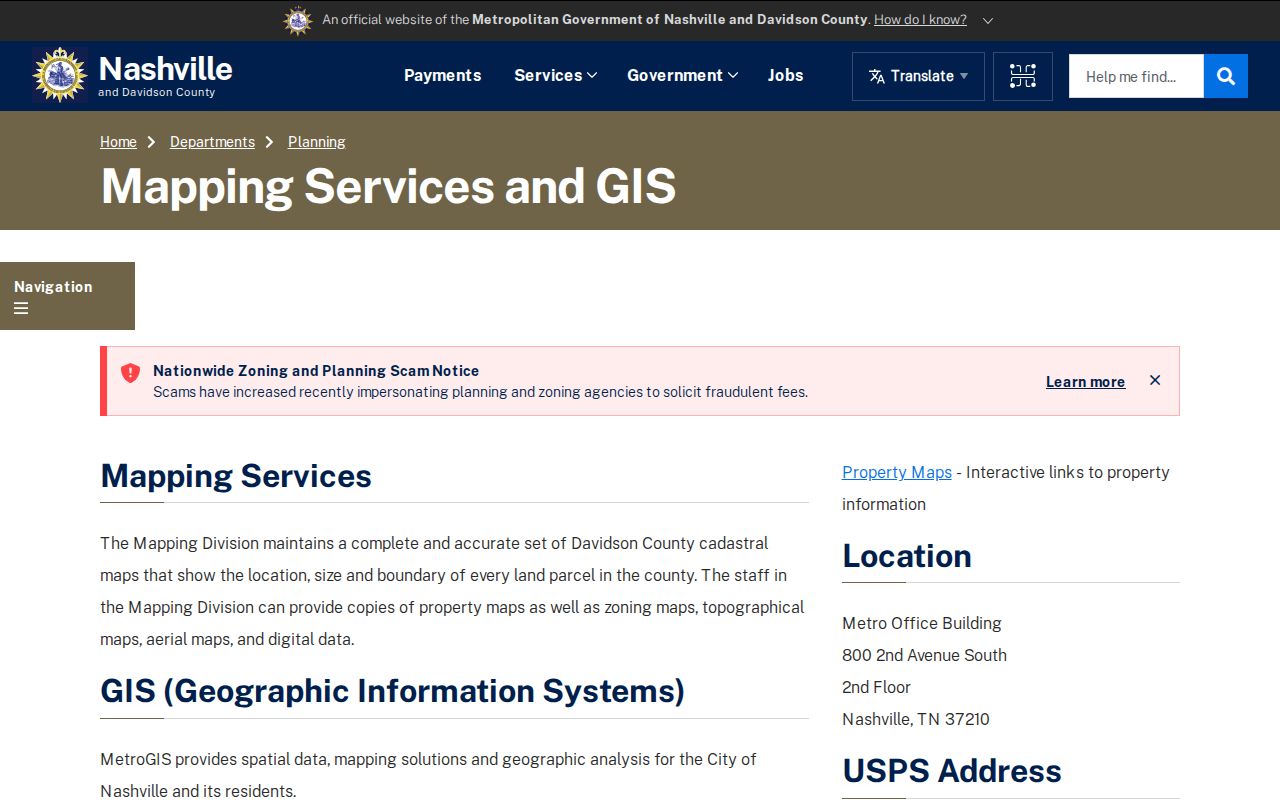Expand the Services menu

click(x=555, y=75)
